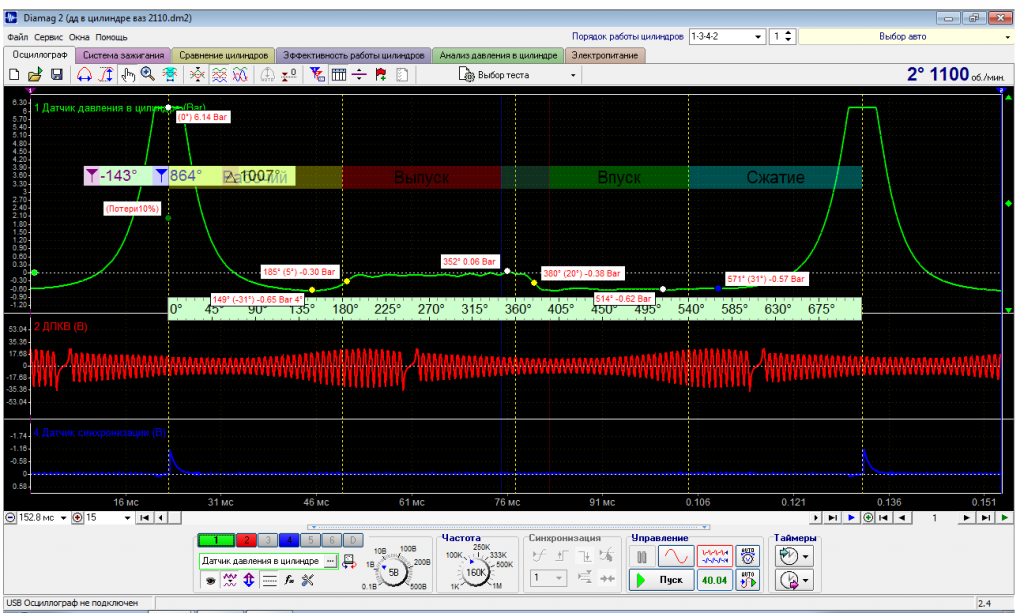The image size is (1024, 613).
Task: Open the Синхронизация channel dropdown showing 1
Action: point(547,578)
